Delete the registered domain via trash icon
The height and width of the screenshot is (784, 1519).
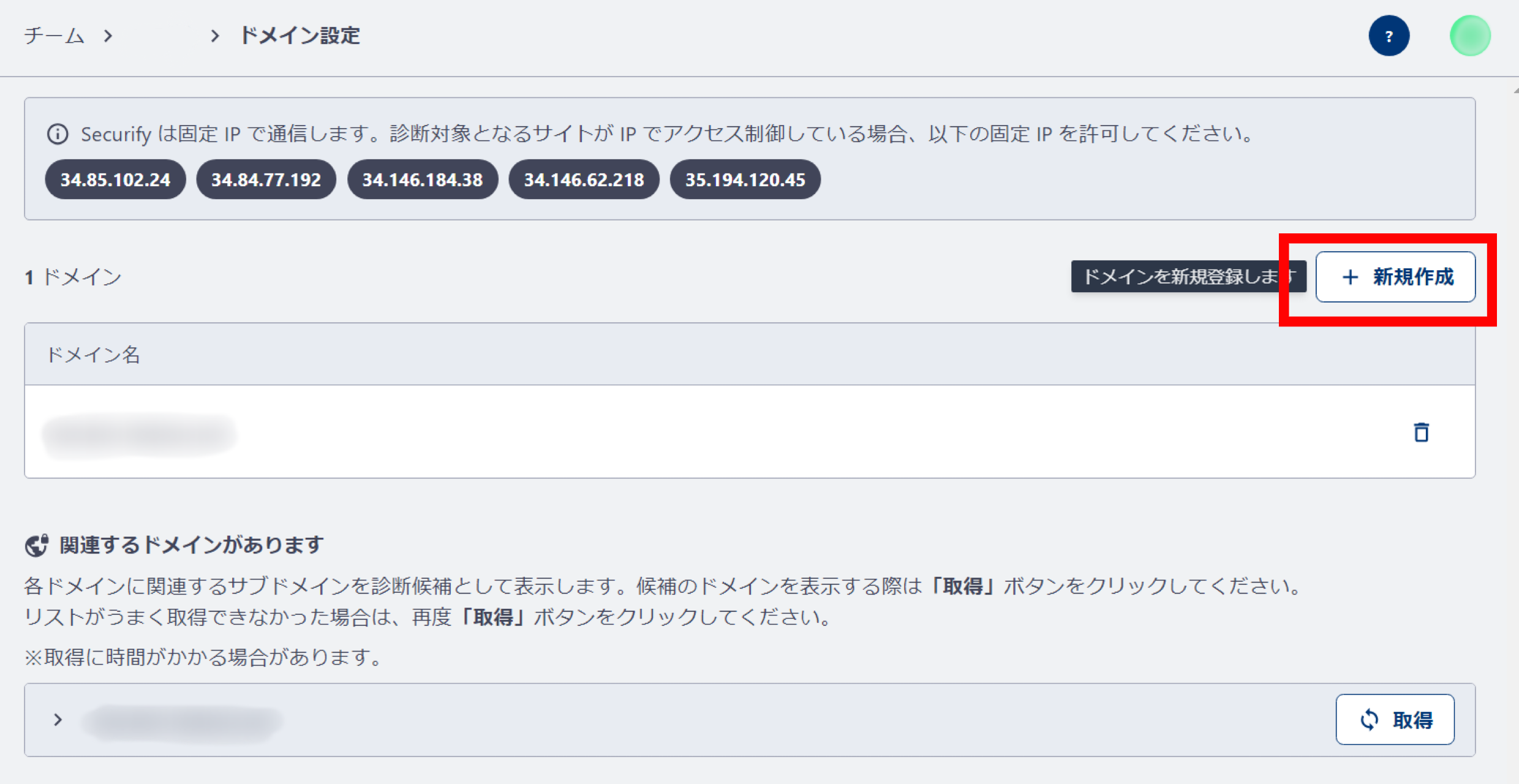point(1421,432)
